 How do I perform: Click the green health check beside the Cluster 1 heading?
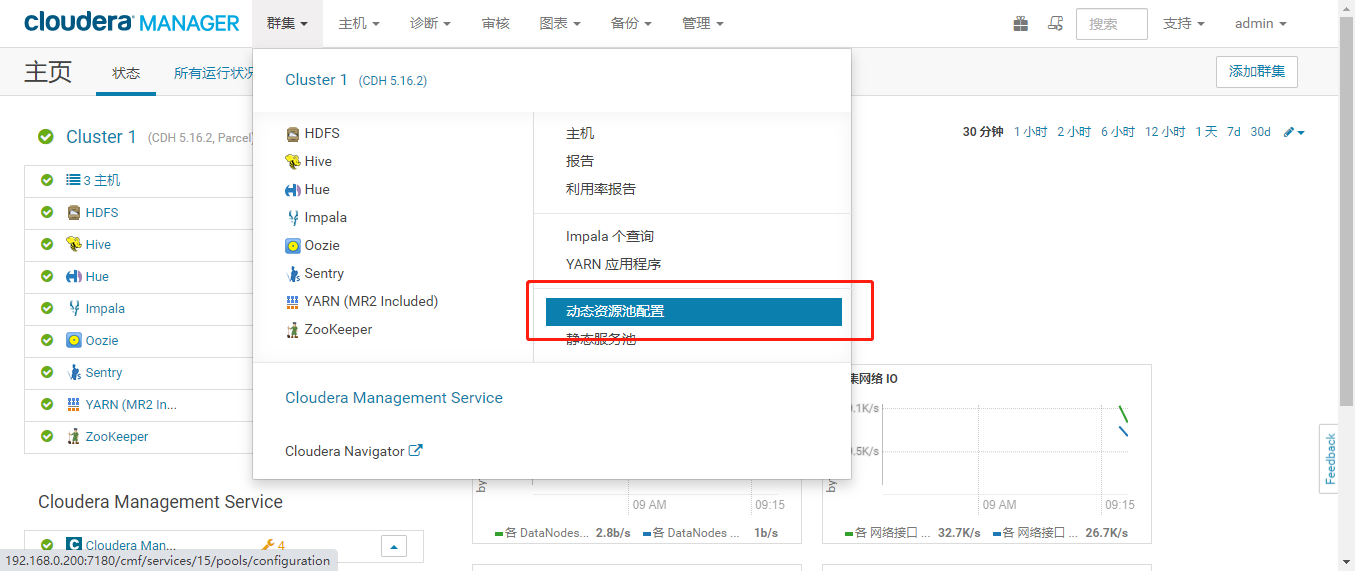(x=46, y=137)
